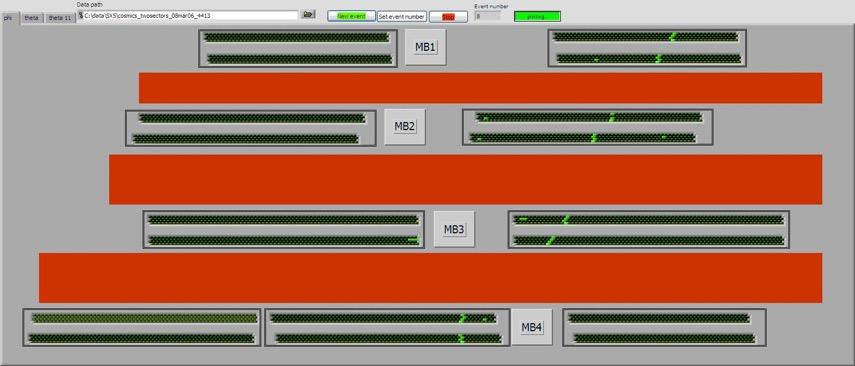Image resolution: width=855 pixels, height=366 pixels.
Task: Click the top red iron yoke bar
Action: (x=480, y=88)
